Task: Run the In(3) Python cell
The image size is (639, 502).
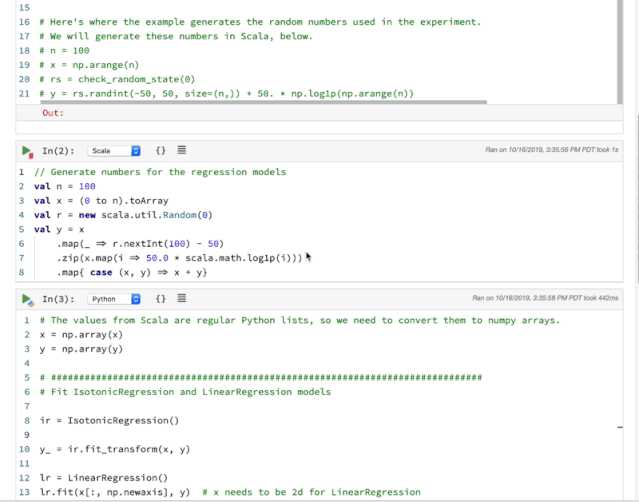Action: (27, 299)
